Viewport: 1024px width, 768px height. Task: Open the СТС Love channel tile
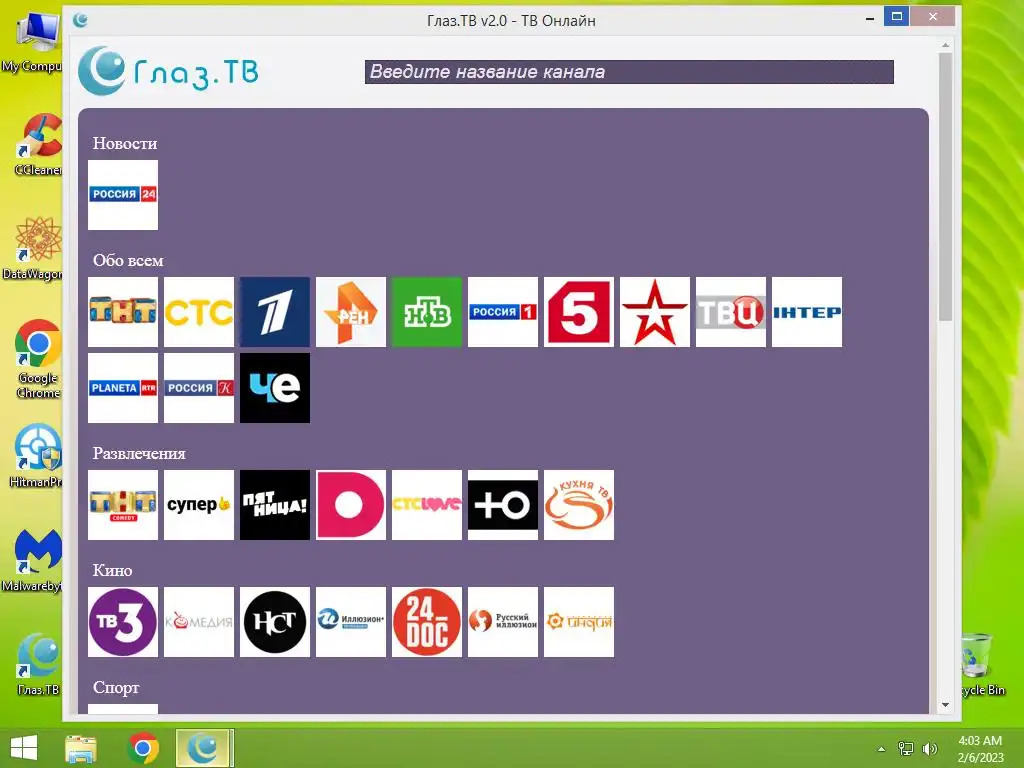pos(426,505)
